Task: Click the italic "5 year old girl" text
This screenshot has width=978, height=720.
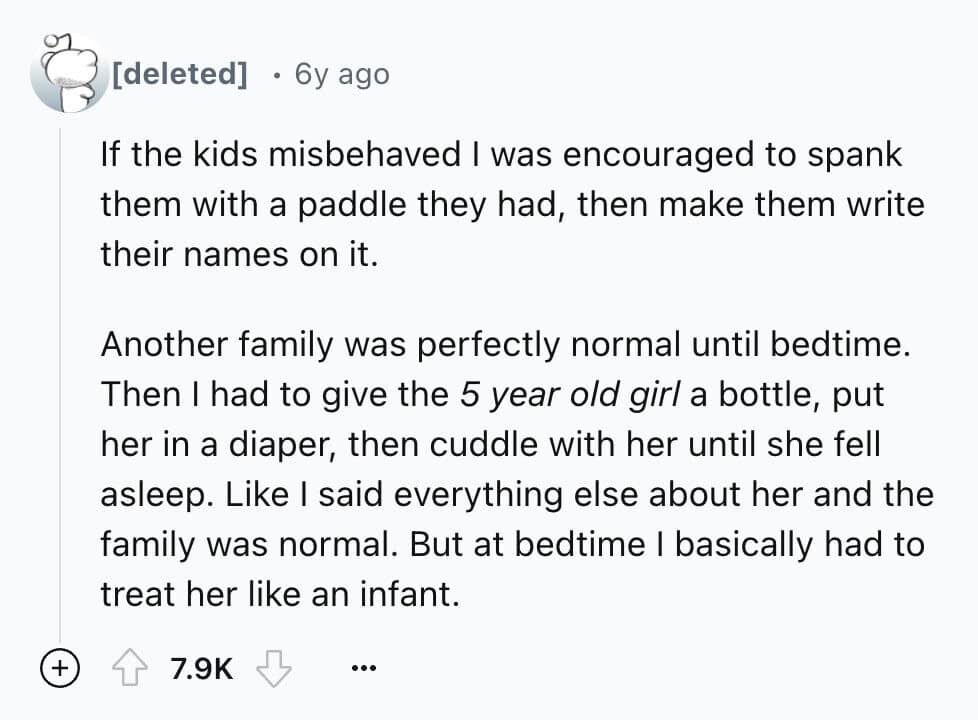Action: 570,393
